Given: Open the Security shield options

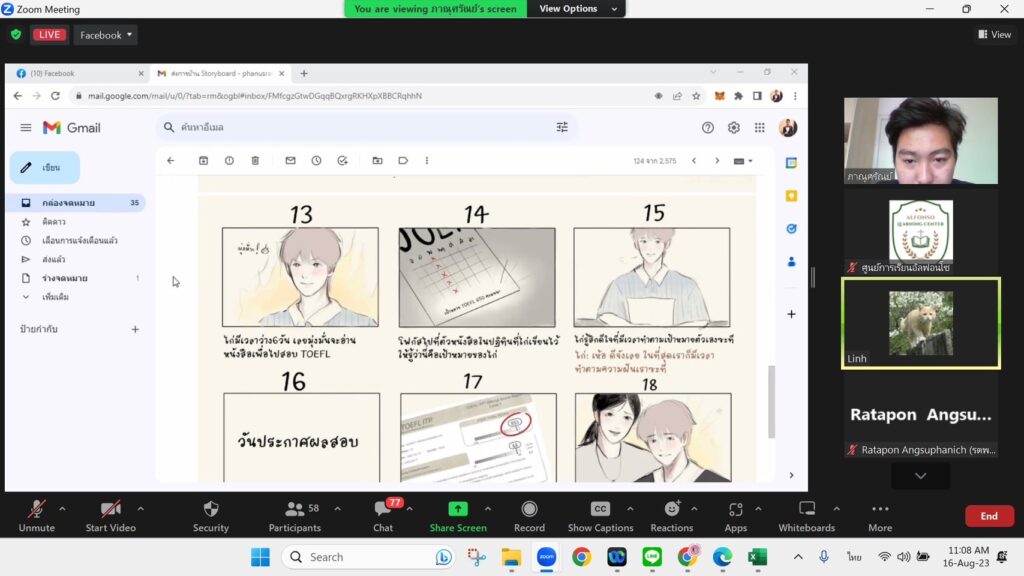Looking at the screenshot, I should (x=210, y=509).
